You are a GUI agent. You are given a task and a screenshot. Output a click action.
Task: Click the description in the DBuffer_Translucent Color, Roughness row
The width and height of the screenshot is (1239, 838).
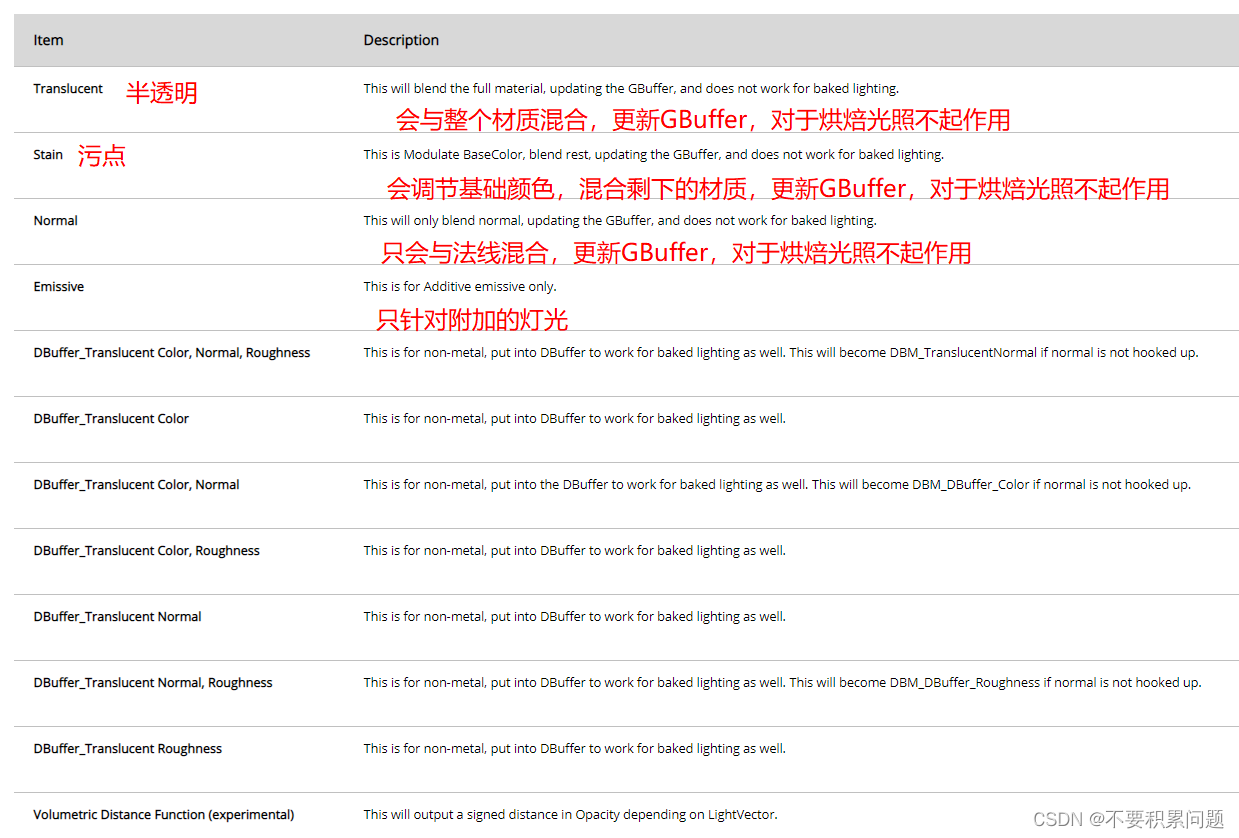tap(575, 551)
